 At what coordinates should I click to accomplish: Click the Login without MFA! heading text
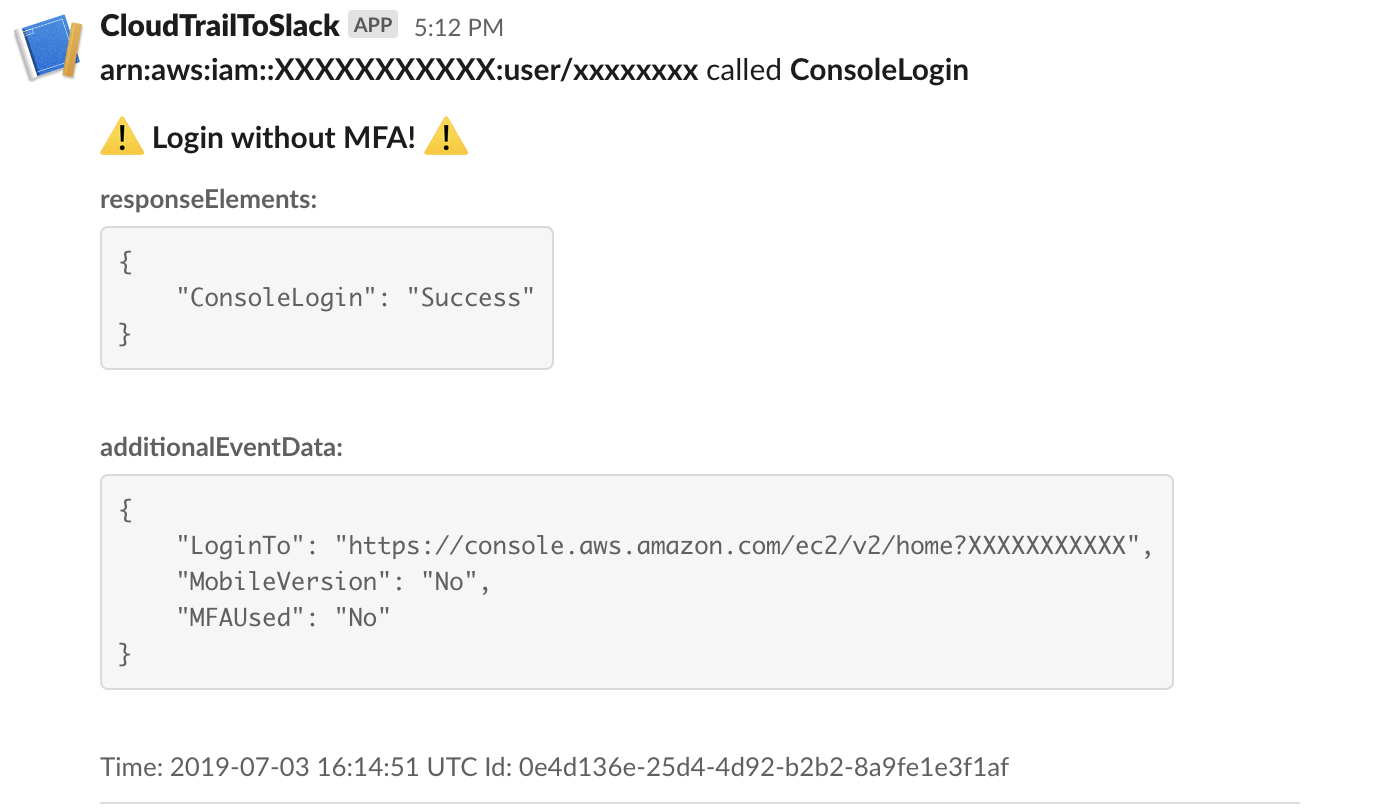click(284, 138)
